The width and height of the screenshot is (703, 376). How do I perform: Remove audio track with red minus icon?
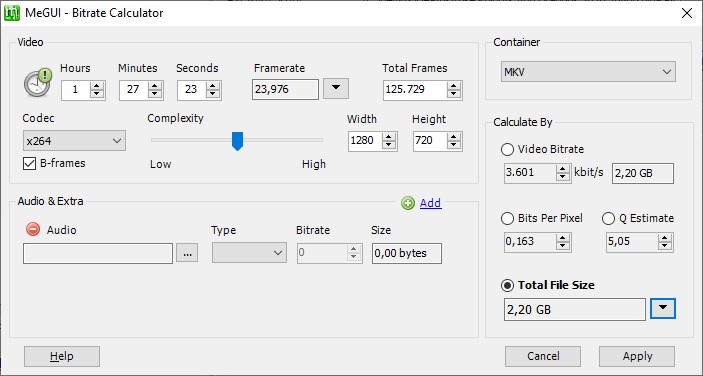click(x=33, y=229)
